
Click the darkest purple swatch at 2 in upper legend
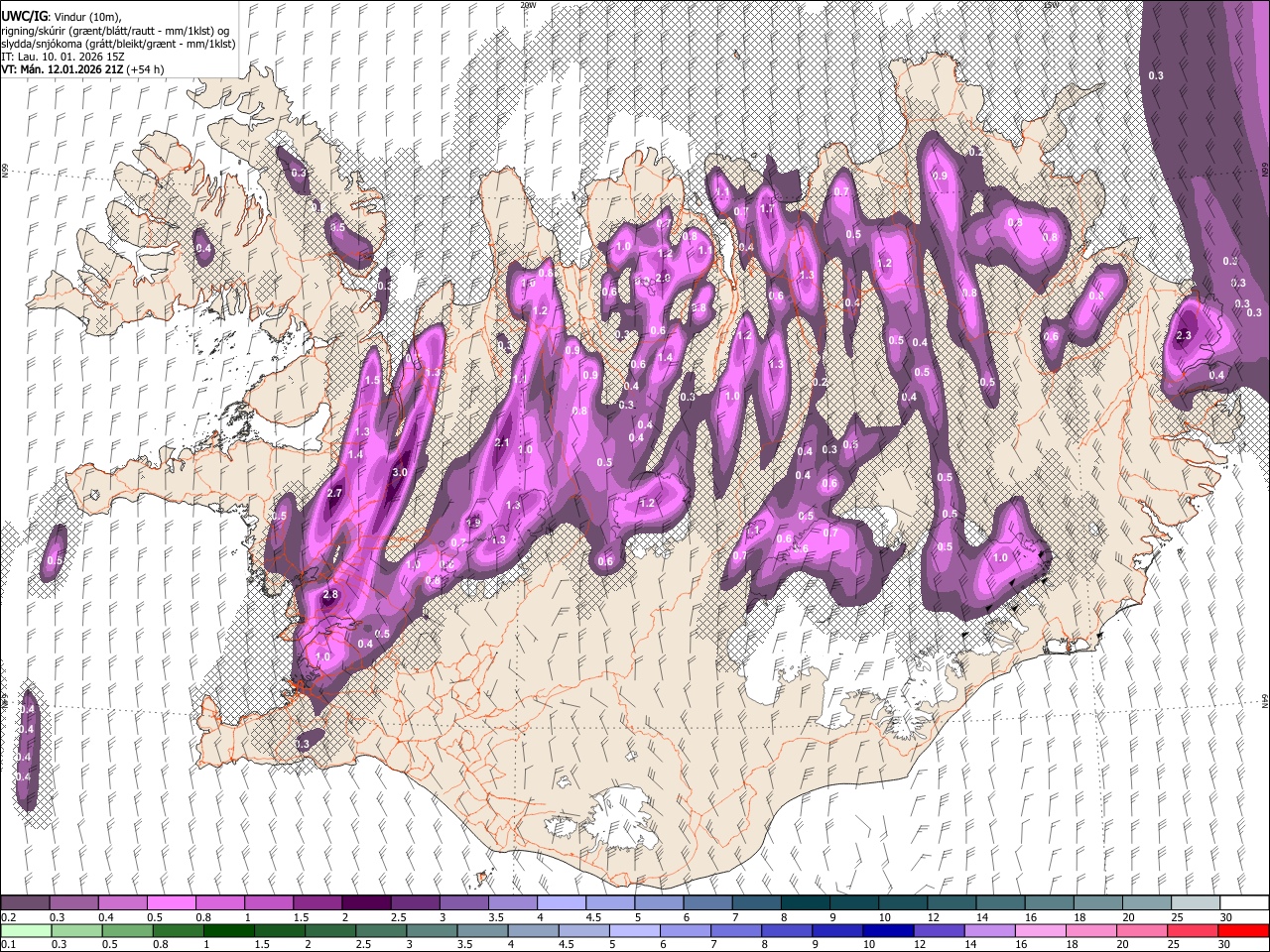[366, 903]
